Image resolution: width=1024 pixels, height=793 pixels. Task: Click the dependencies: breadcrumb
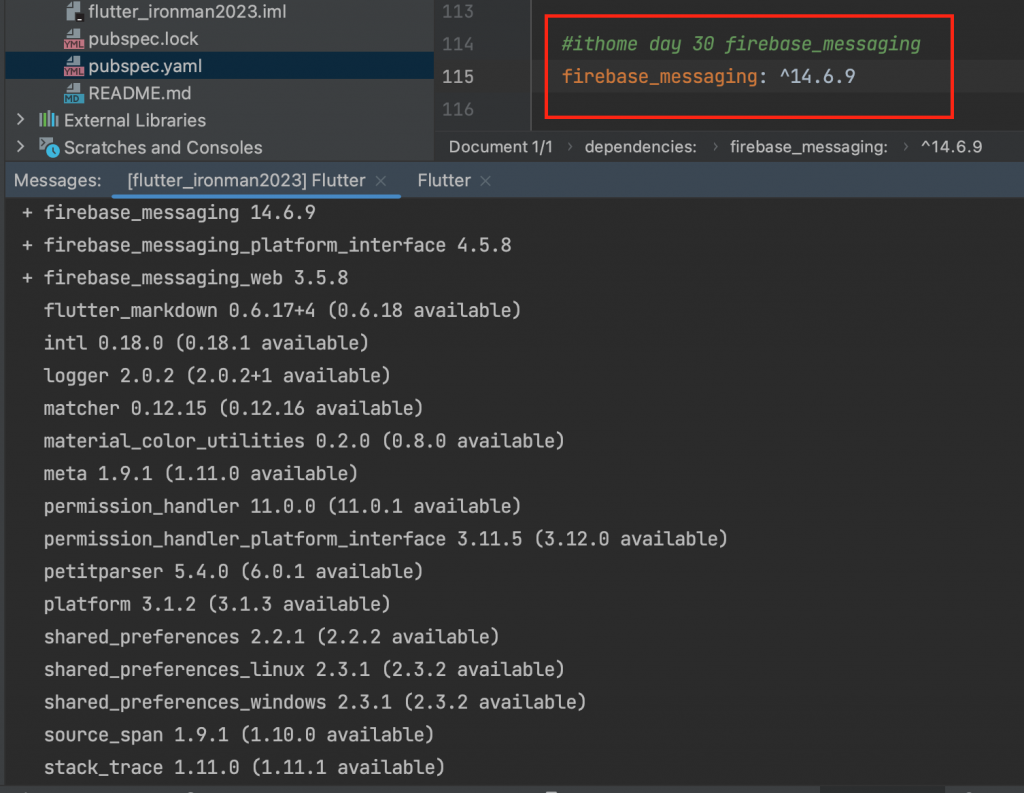point(641,147)
